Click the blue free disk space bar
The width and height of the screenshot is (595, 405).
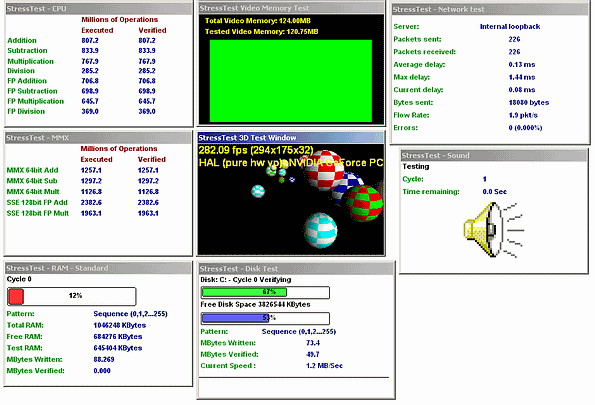[265, 318]
